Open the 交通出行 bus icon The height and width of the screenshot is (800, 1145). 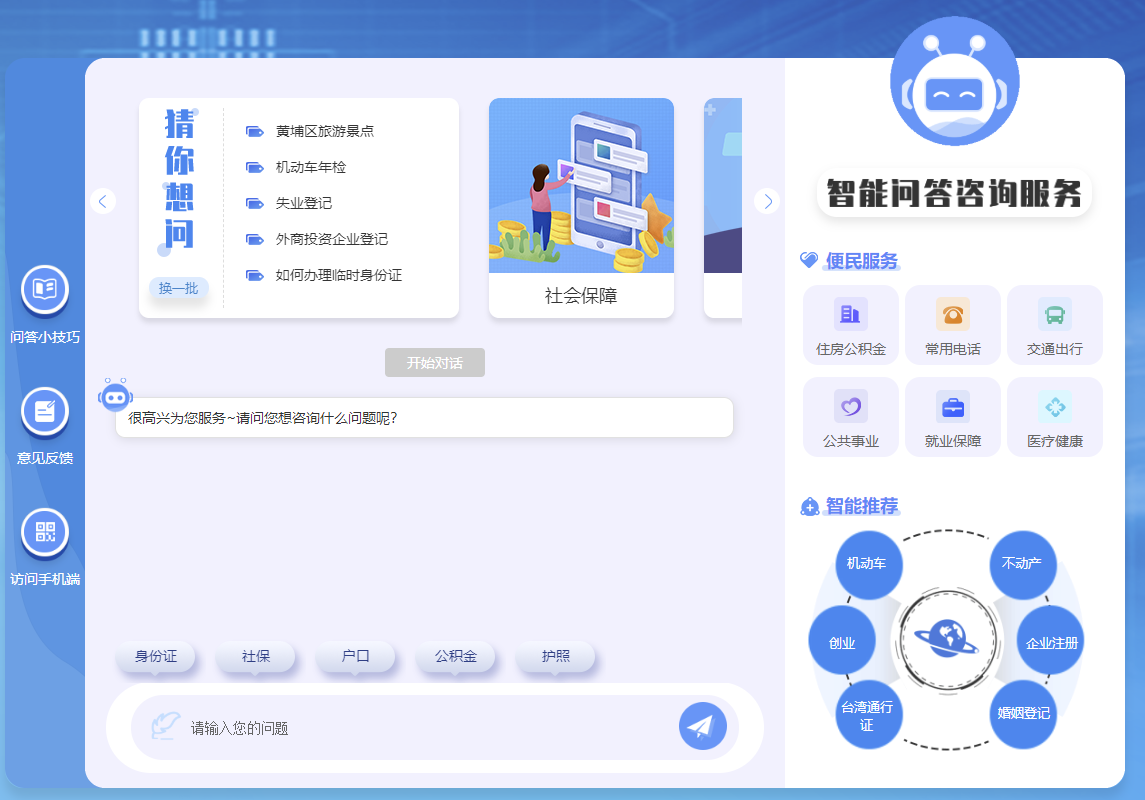[x=1055, y=315]
